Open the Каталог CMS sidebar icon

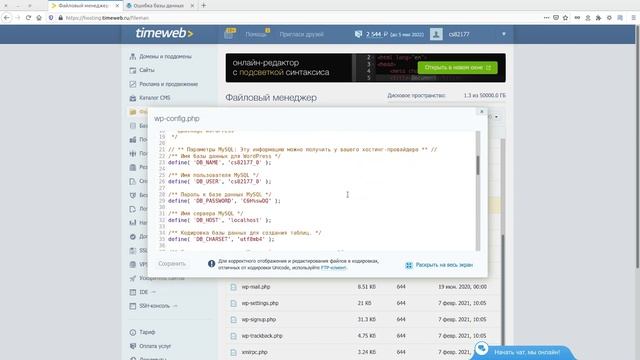[133, 98]
